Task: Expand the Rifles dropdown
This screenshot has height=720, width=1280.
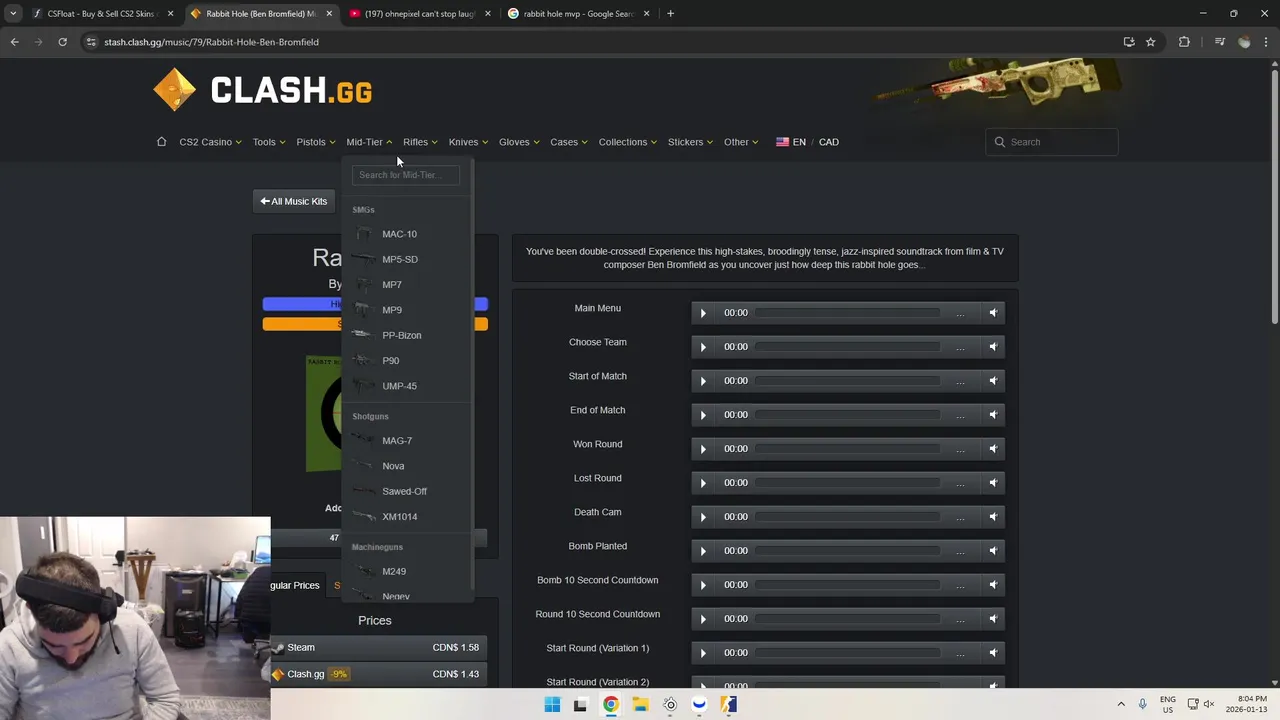Action: [x=421, y=142]
